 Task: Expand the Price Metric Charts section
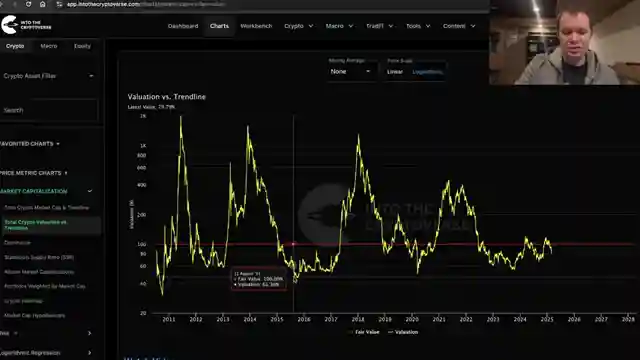(33, 173)
